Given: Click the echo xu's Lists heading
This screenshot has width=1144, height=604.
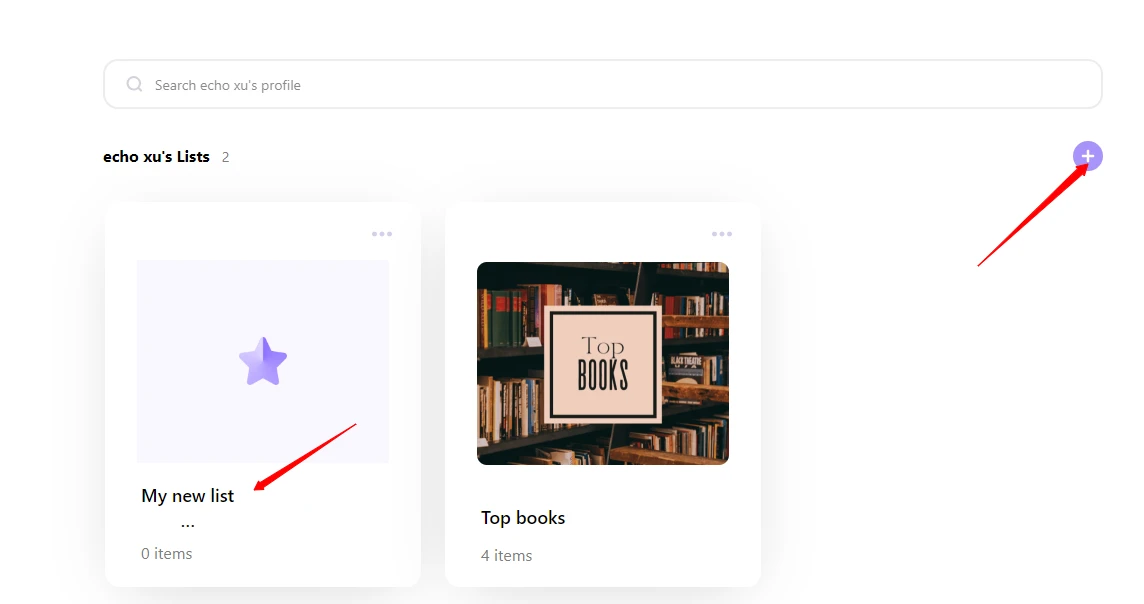Looking at the screenshot, I should pos(156,157).
